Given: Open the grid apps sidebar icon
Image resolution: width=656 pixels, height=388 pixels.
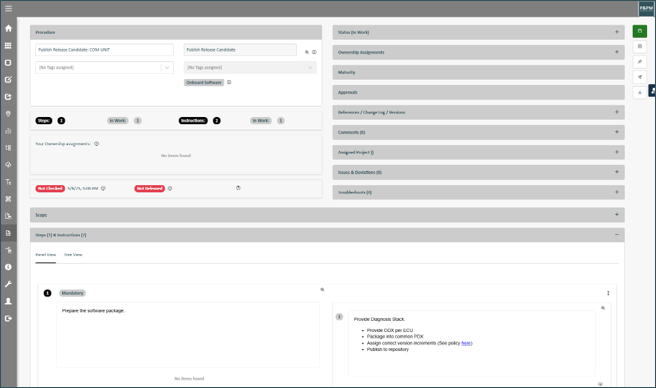Looking at the screenshot, I should pyautogui.click(x=8, y=46).
